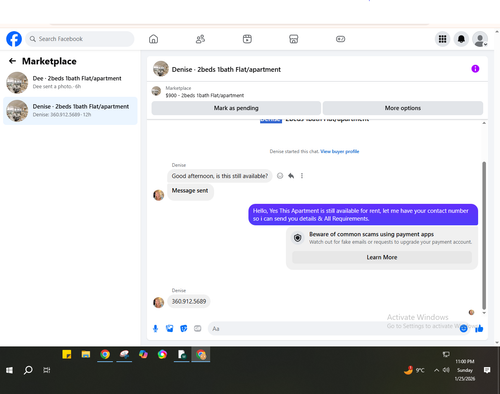Open Task View on the taskbar
The image size is (500, 394).
[x=47, y=370]
